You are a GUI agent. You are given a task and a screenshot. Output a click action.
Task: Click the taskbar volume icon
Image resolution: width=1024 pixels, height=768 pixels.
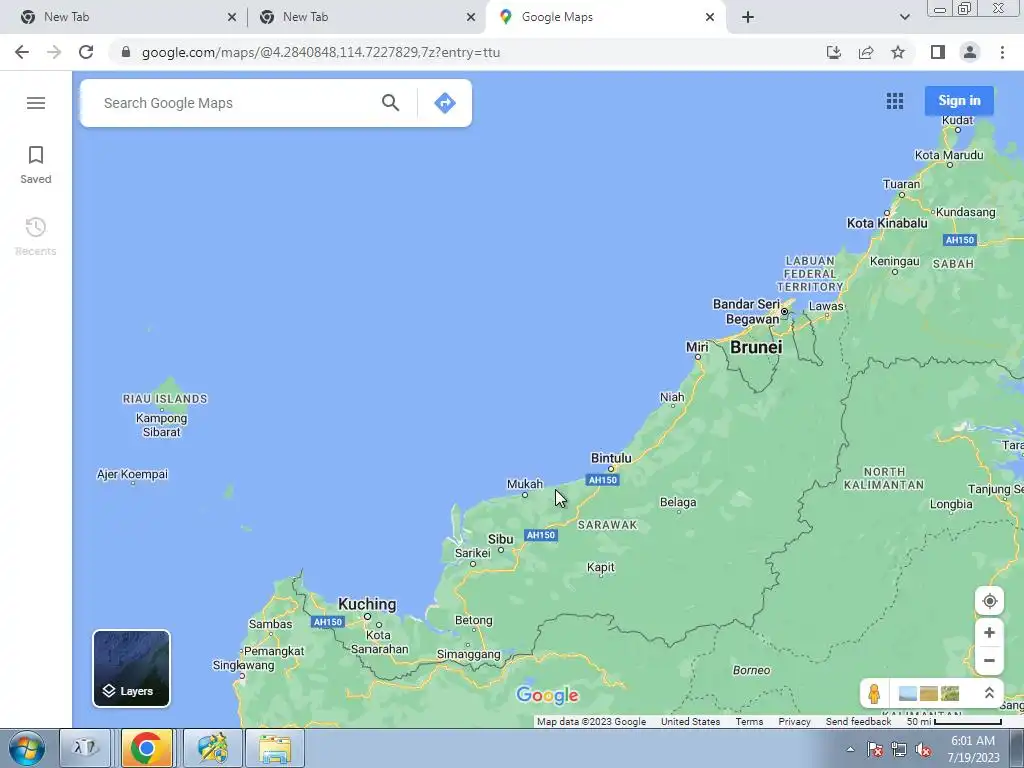pyautogui.click(x=923, y=749)
